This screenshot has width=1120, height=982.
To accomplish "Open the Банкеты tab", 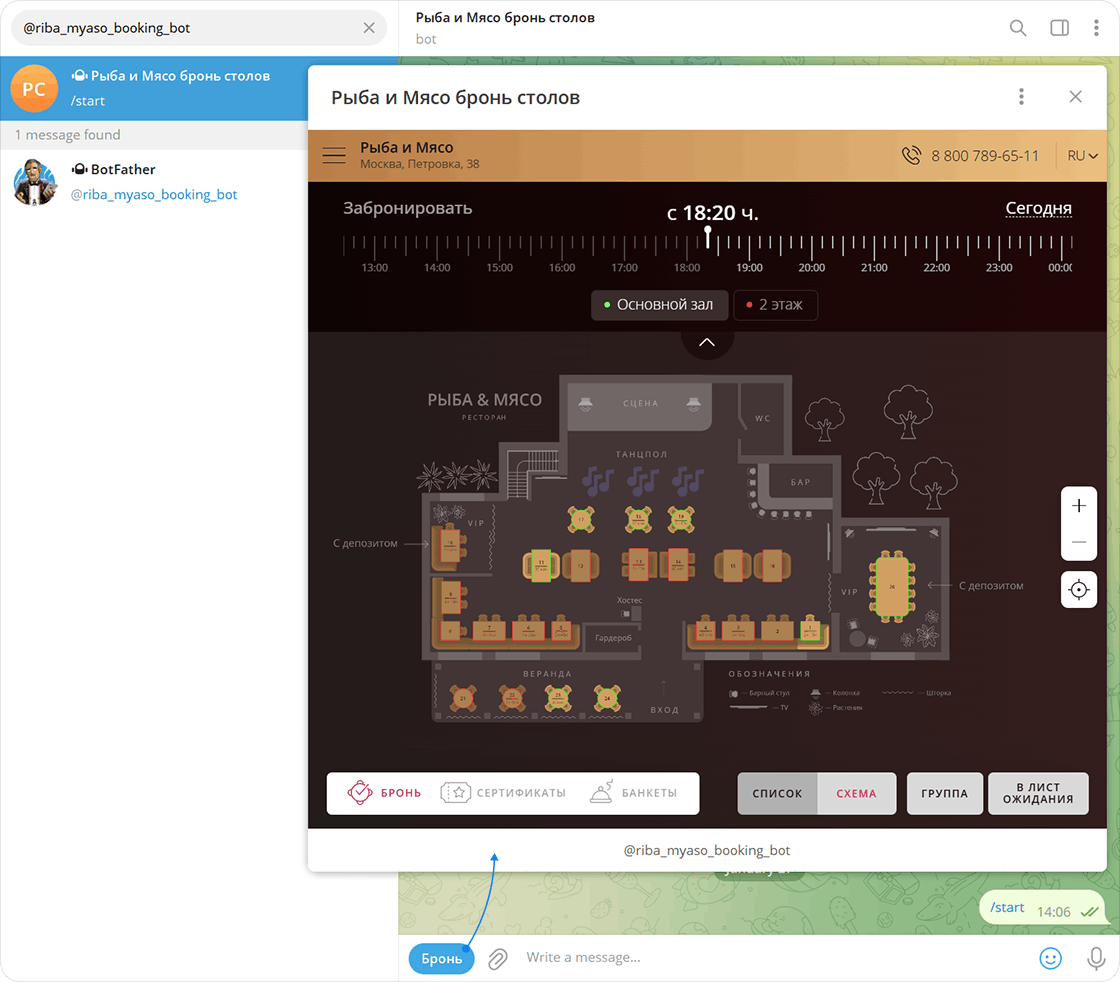I will coord(634,793).
